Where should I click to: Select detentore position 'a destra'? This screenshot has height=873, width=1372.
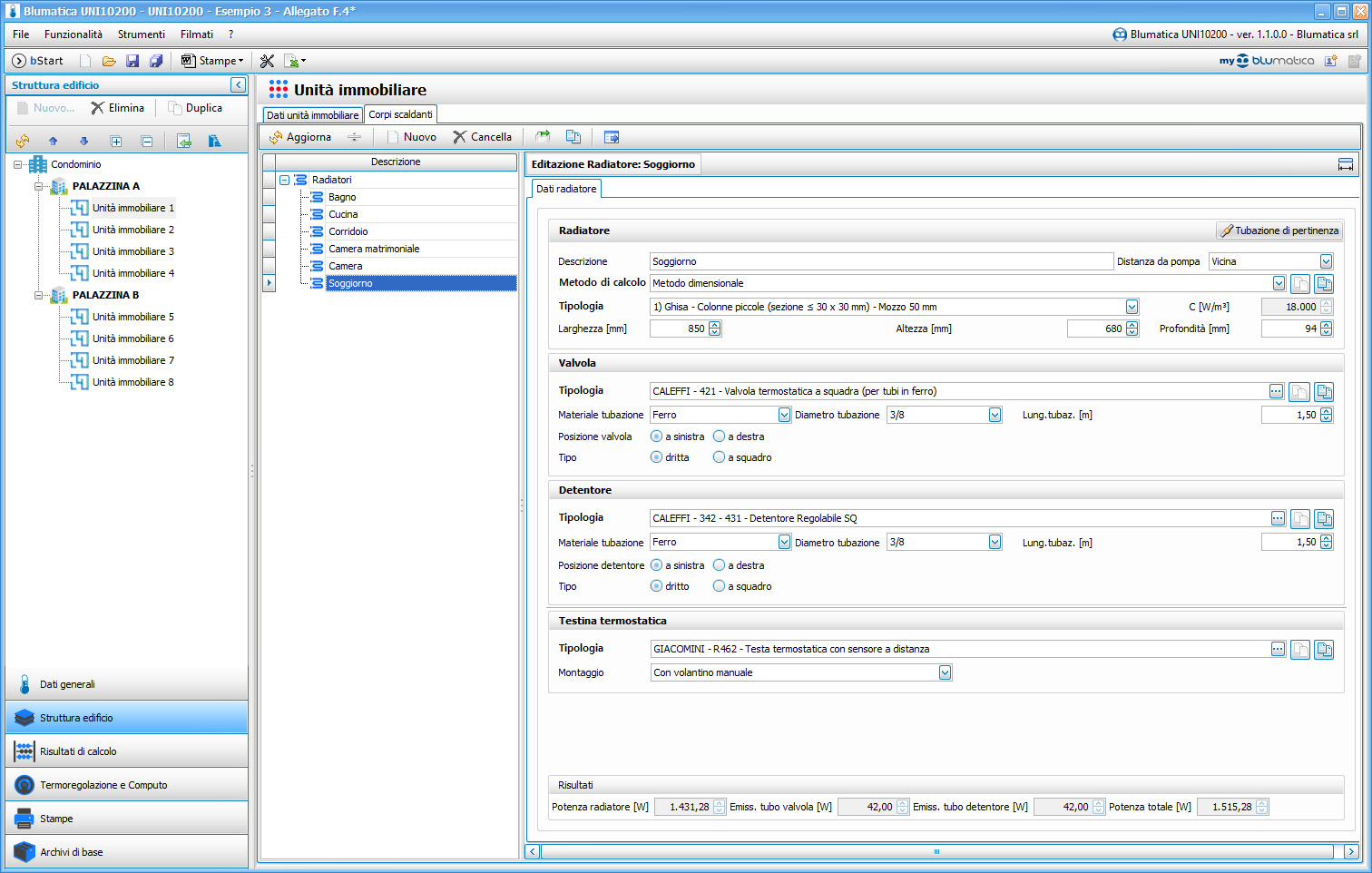[720, 565]
